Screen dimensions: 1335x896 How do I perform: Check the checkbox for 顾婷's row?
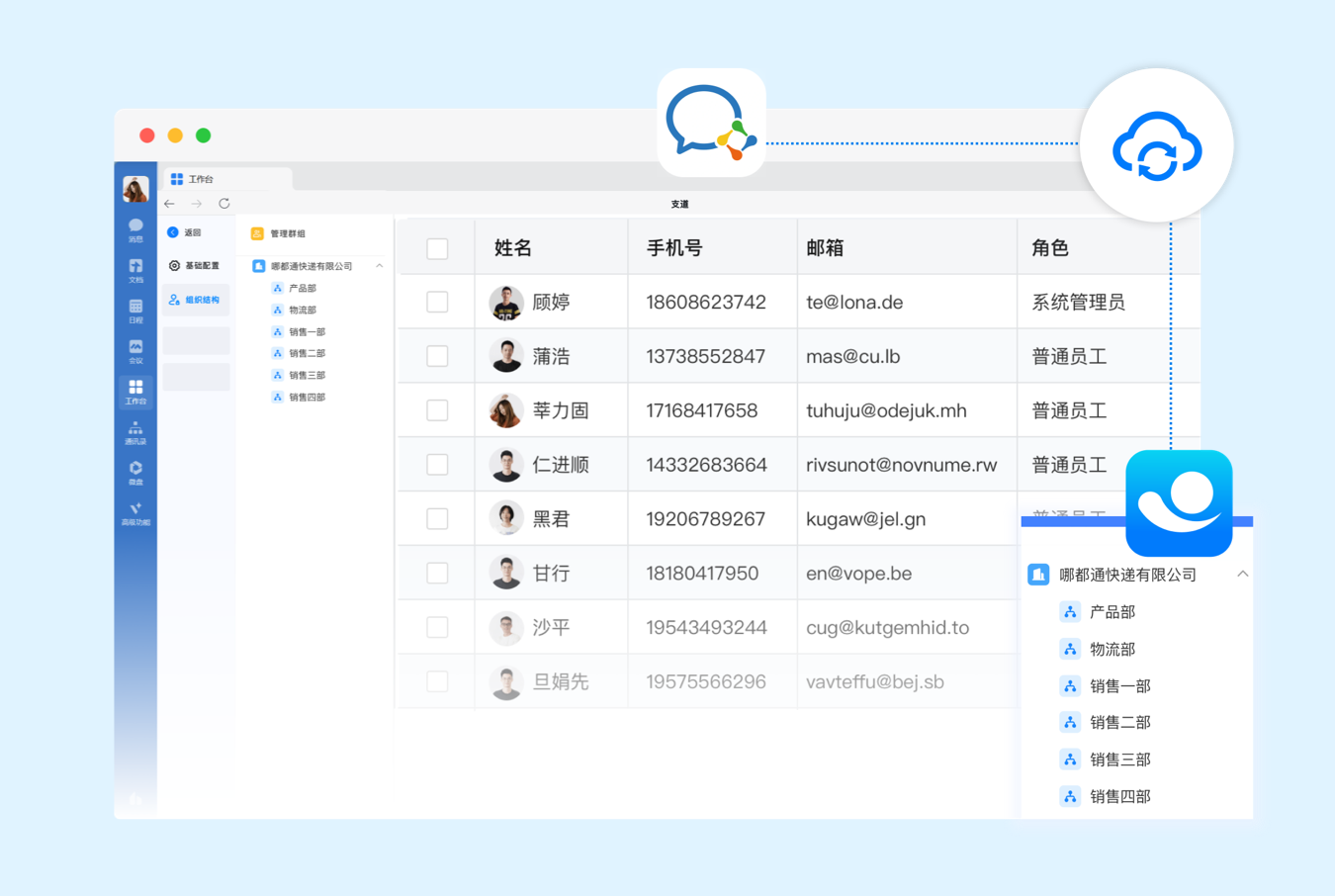tap(437, 302)
